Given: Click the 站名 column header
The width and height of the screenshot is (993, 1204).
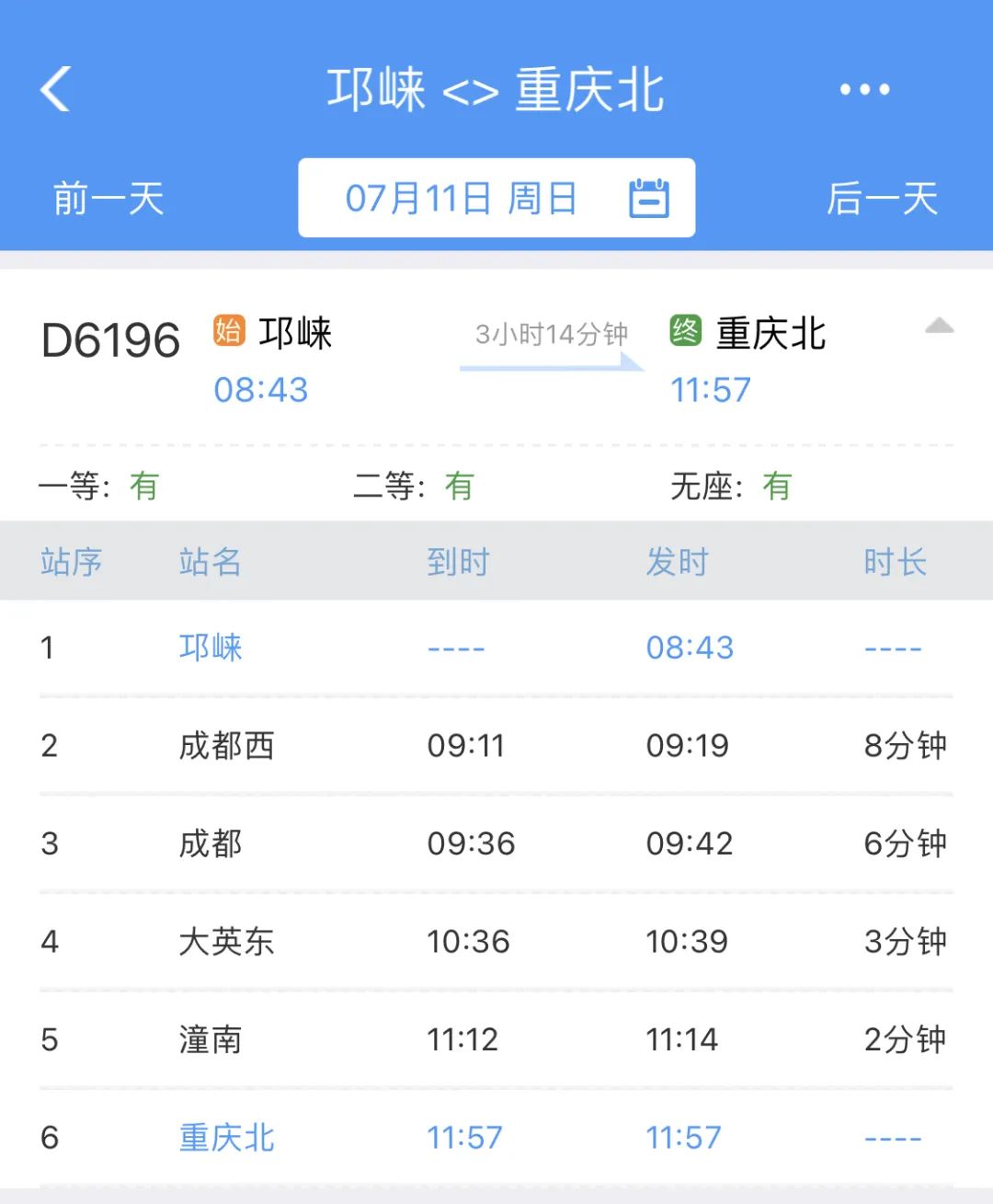Looking at the screenshot, I should [211, 562].
